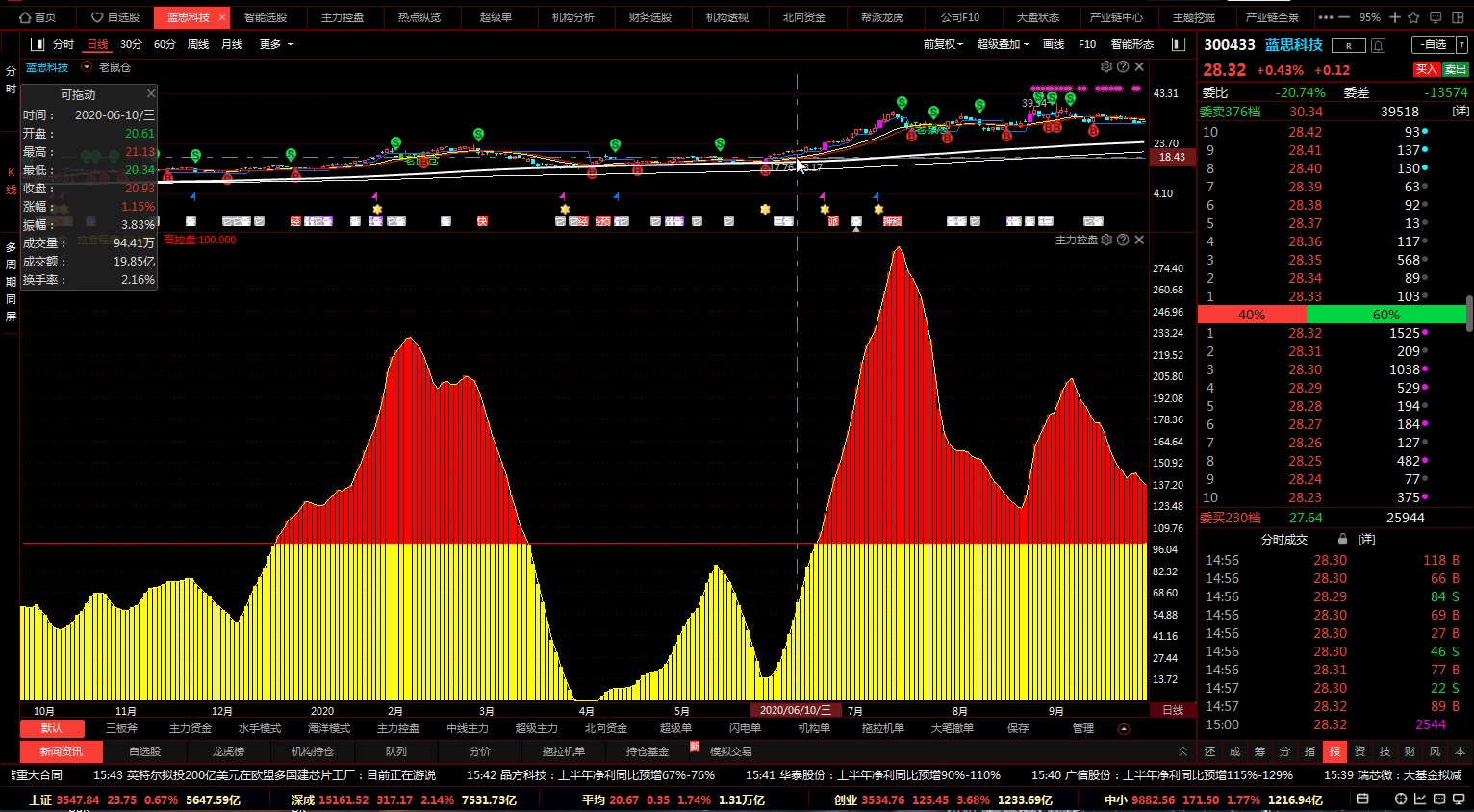Open help for 主力控盘 indicator
Image resolution: width=1474 pixels, height=812 pixels.
tap(1123, 240)
